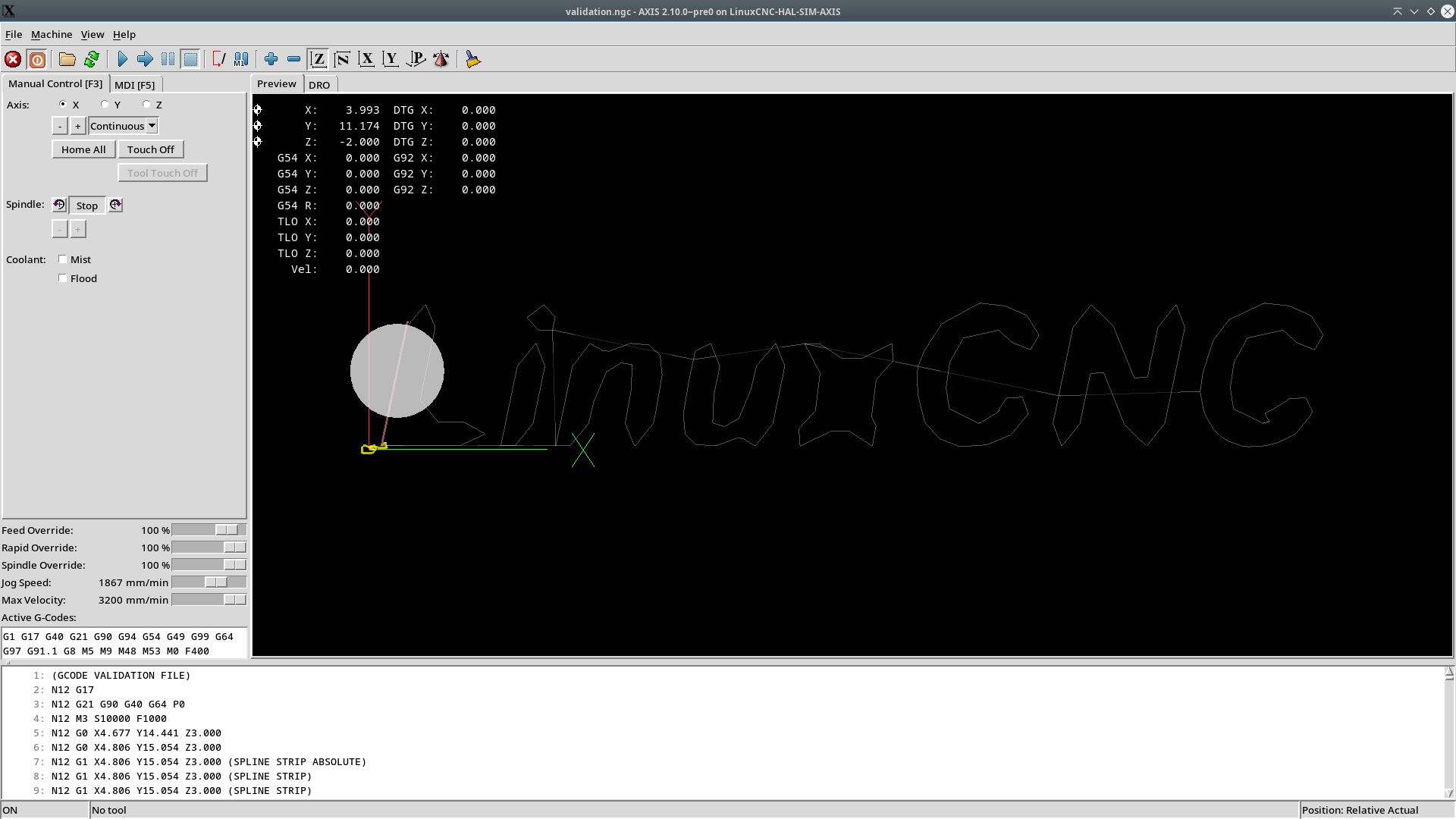Select the rotated Z view icon

click(x=342, y=59)
